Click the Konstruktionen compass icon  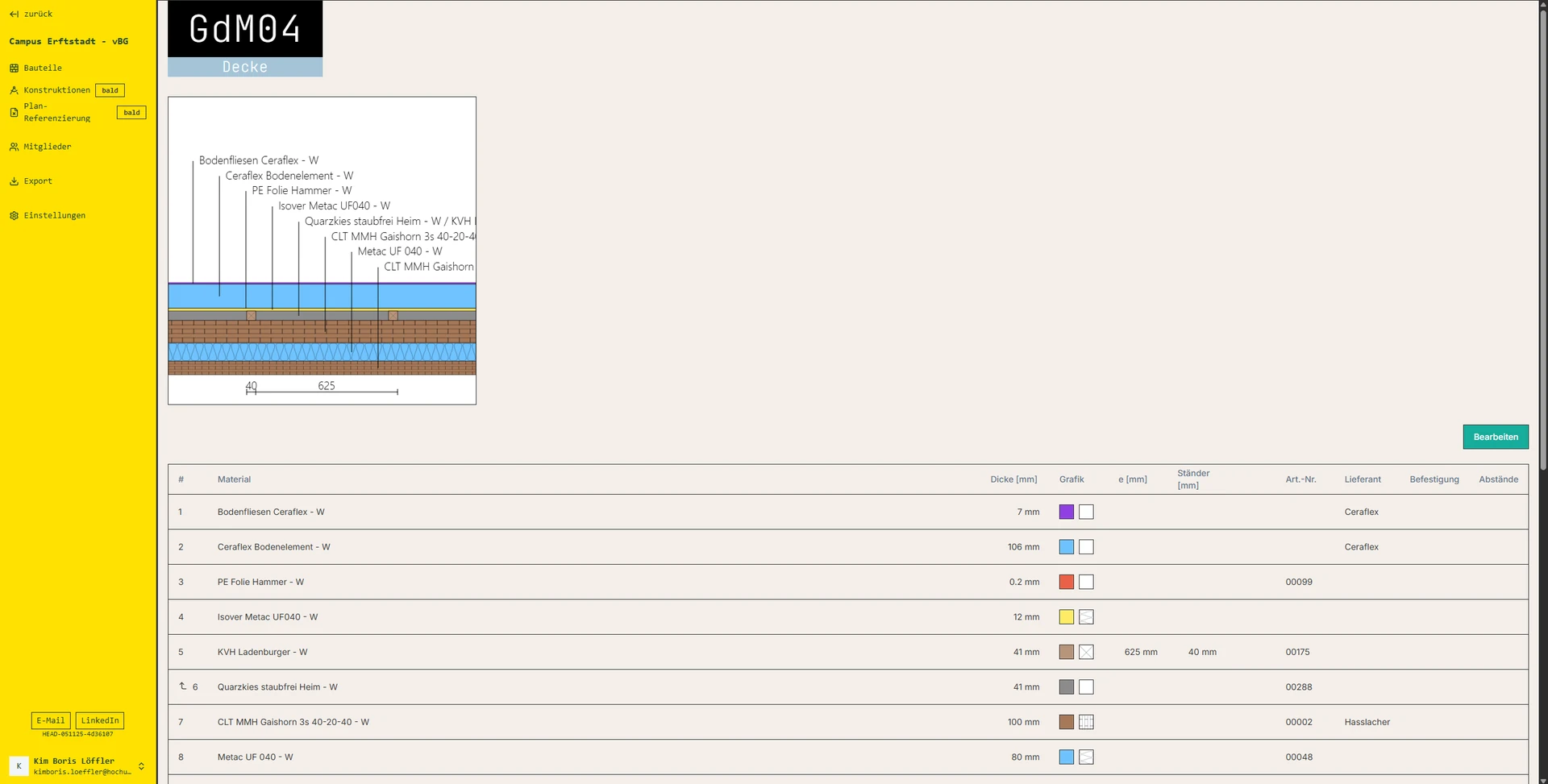pyautogui.click(x=14, y=90)
